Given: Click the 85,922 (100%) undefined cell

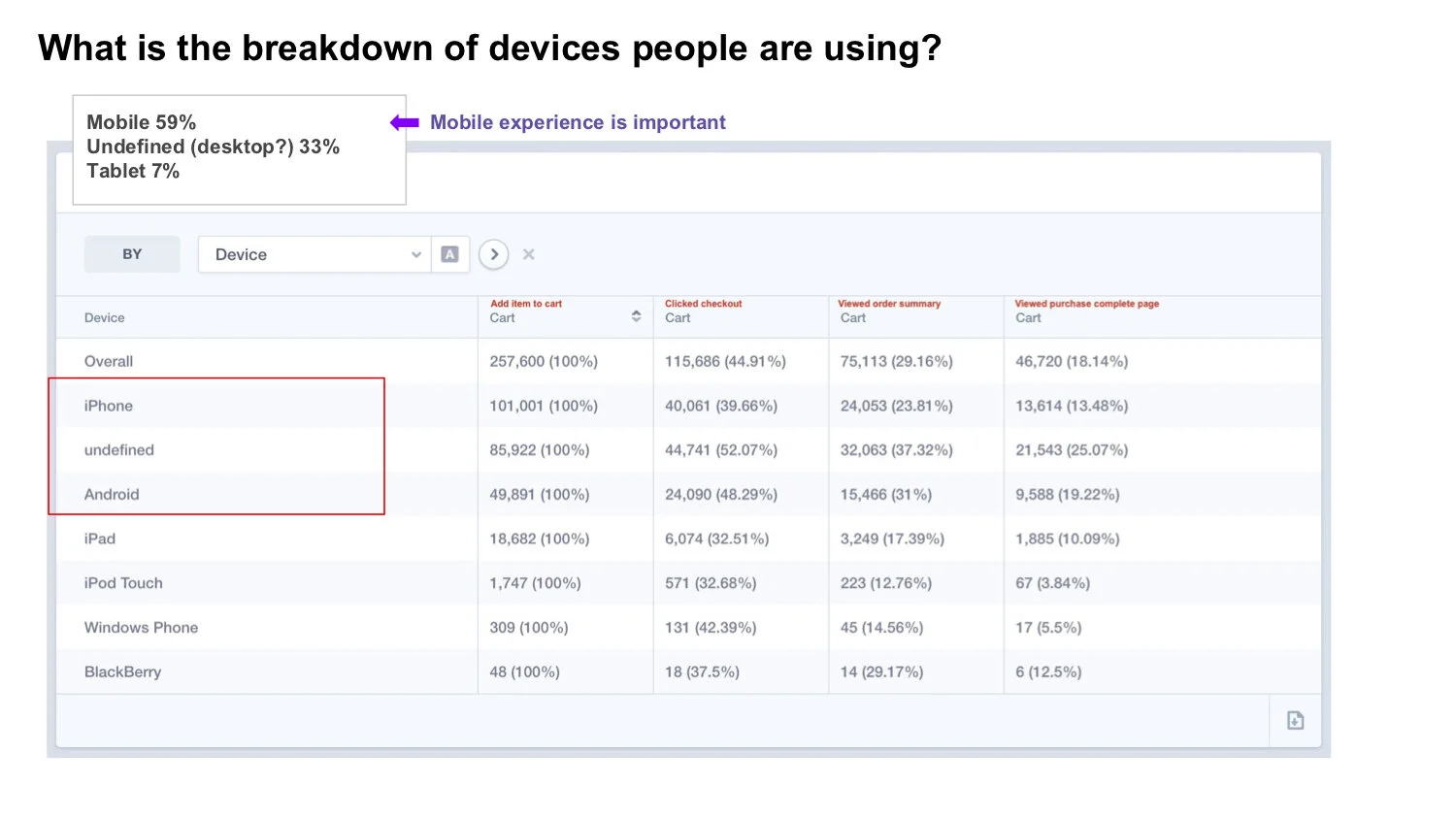Looking at the screenshot, I should pyautogui.click(x=540, y=450).
